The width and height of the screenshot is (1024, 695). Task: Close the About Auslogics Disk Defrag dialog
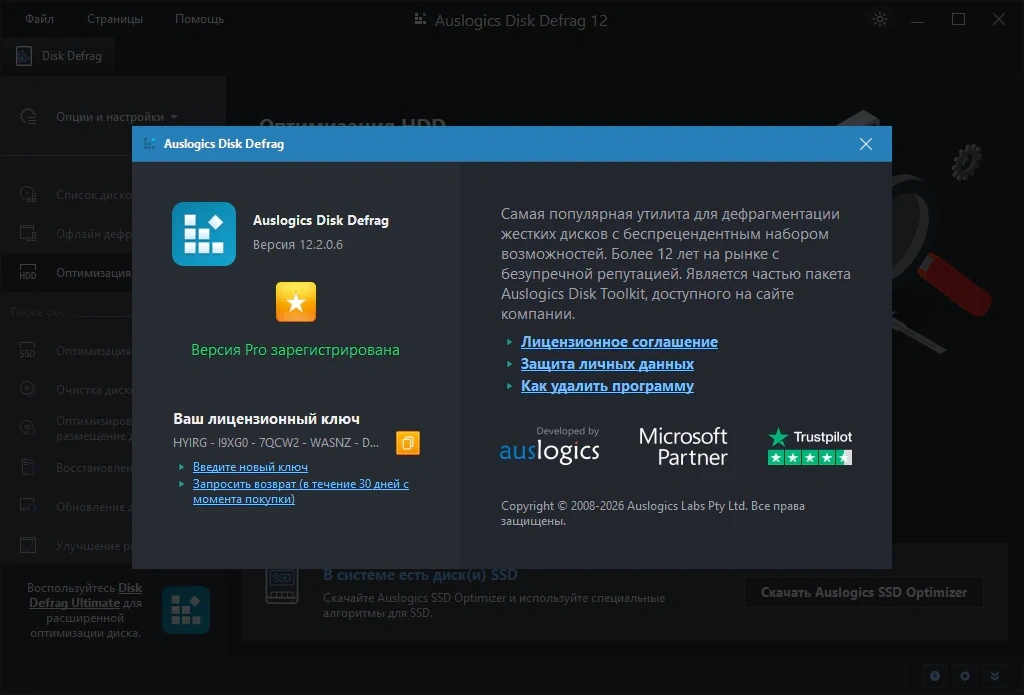865,144
